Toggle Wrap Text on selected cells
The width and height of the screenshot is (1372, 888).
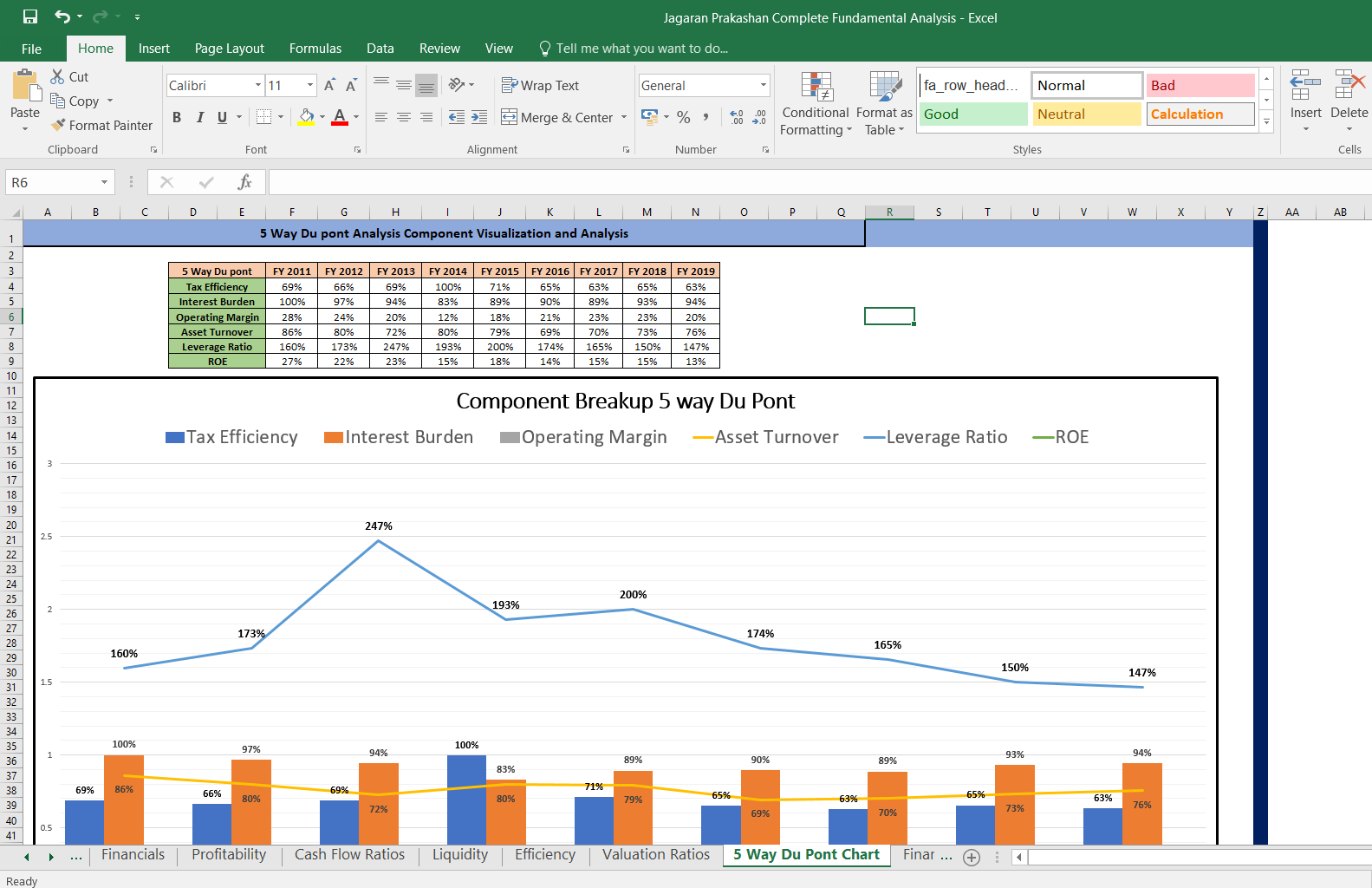(540, 85)
